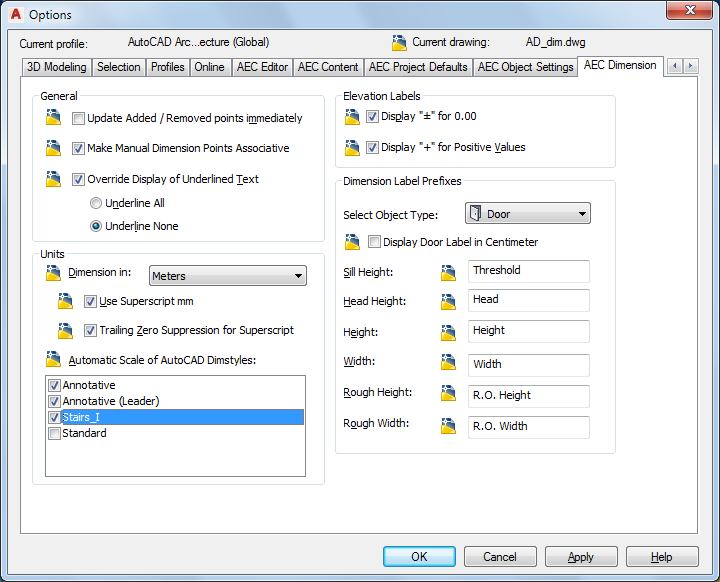
Task: Click drawing icon beside Display + for Positive Values
Action: coord(352,147)
